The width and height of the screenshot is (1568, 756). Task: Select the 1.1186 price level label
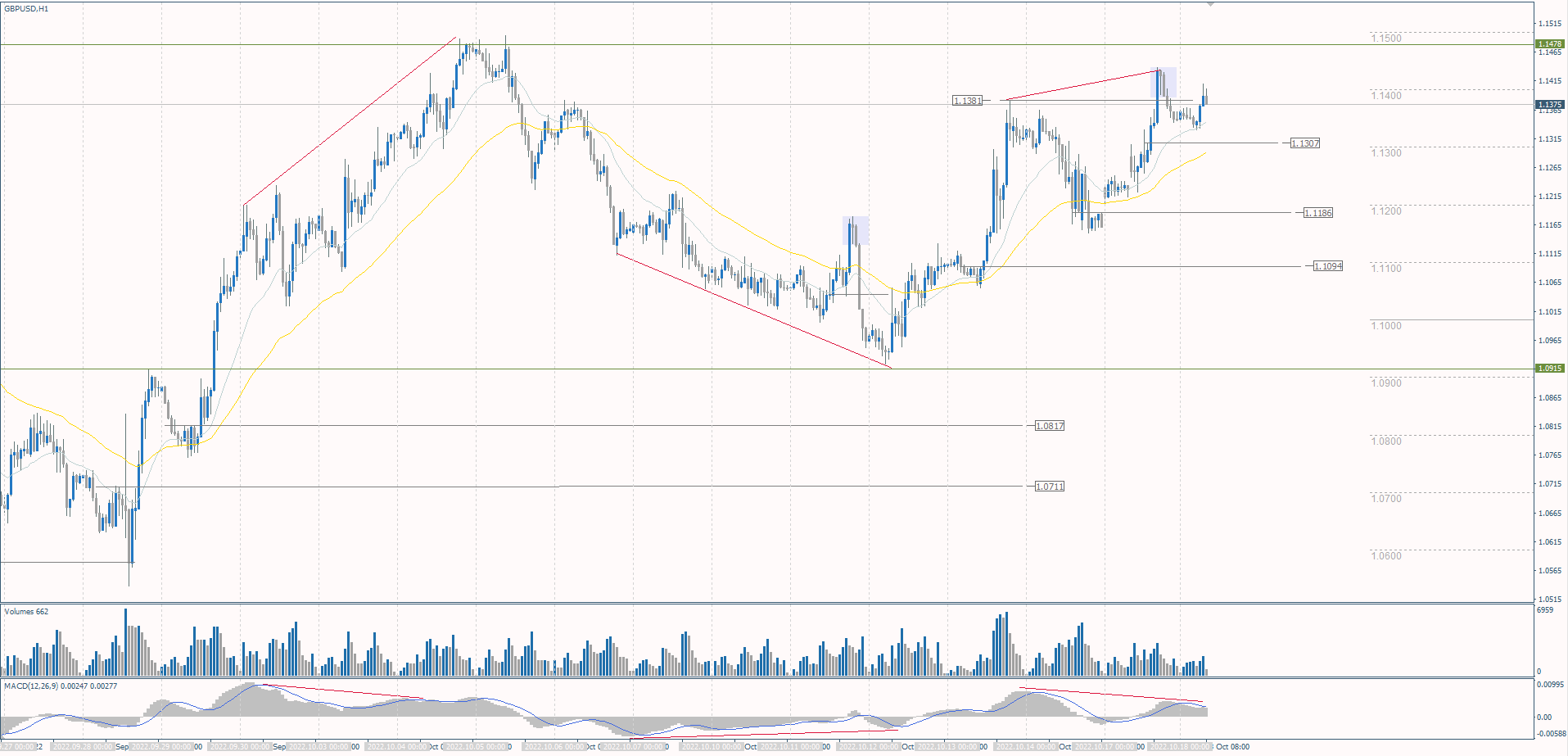(1318, 213)
